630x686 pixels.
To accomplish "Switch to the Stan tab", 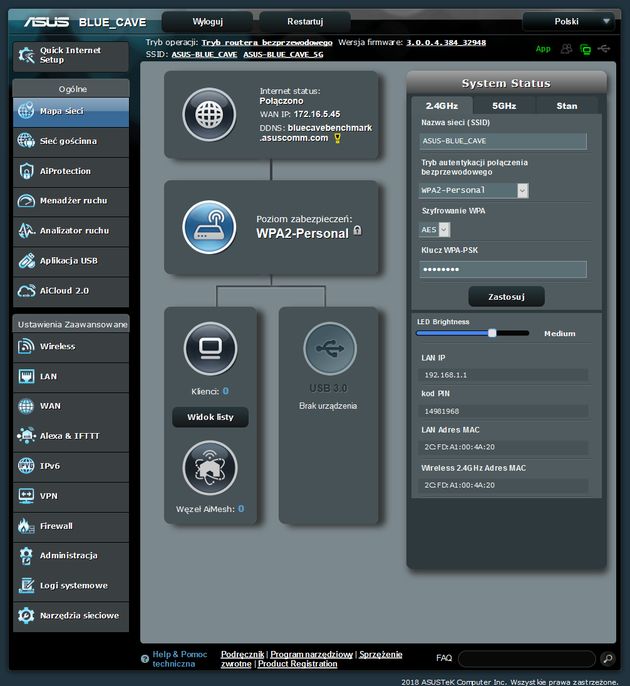I will (567, 106).
